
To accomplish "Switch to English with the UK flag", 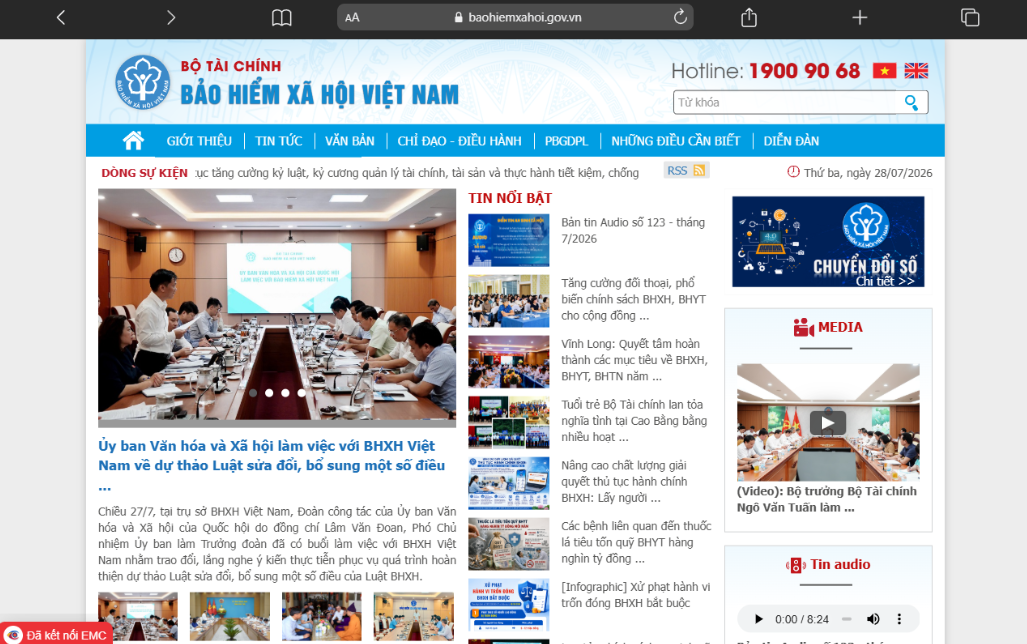I will point(916,71).
